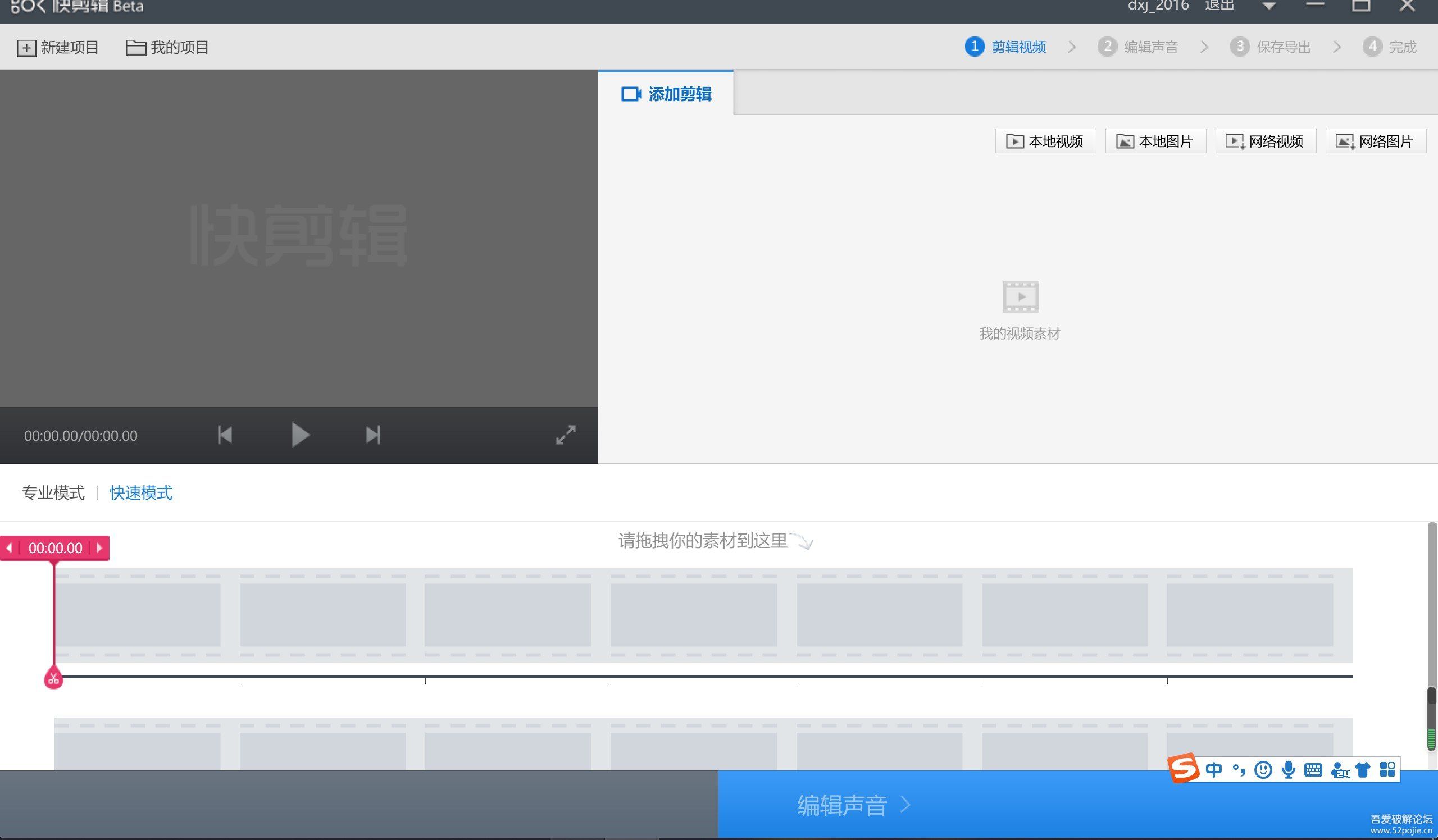Go to step 4 完成
Screen dimensions: 1438x840
1390,47
